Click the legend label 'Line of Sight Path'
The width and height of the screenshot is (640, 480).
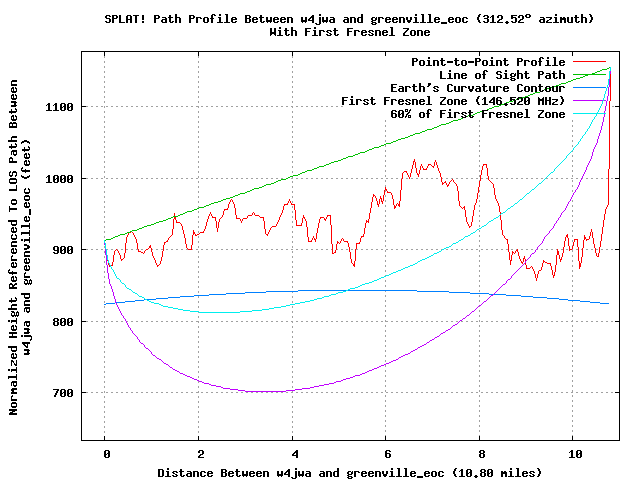[502, 75]
